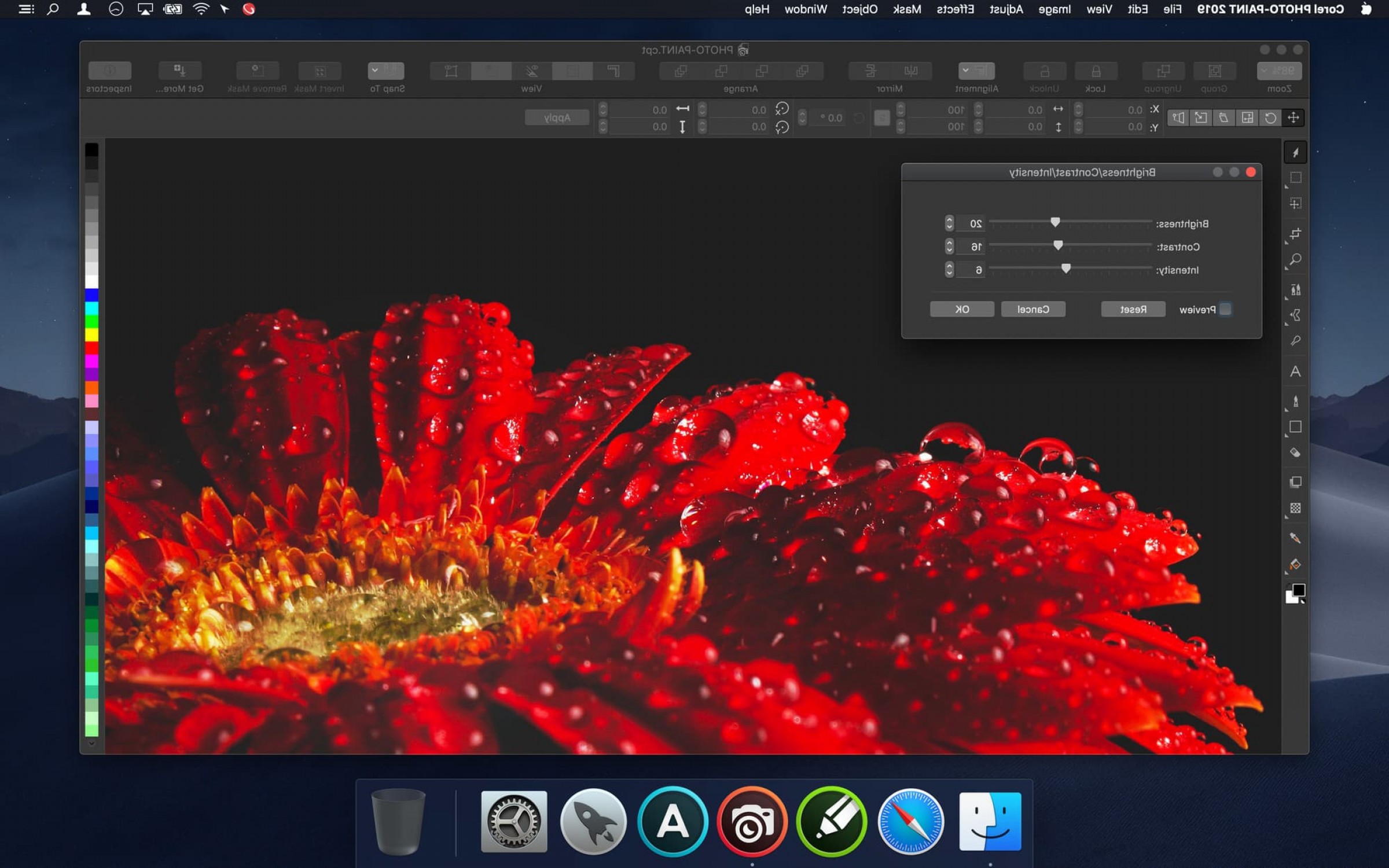Open the Snap To dropdown

coord(385,71)
